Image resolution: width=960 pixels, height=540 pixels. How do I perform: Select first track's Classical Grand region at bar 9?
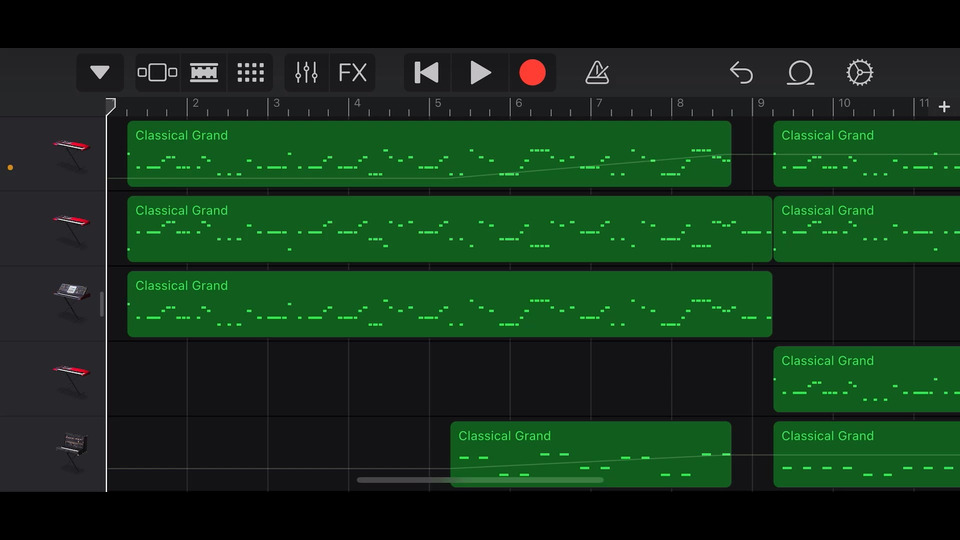pyautogui.click(x=867, y=154)
